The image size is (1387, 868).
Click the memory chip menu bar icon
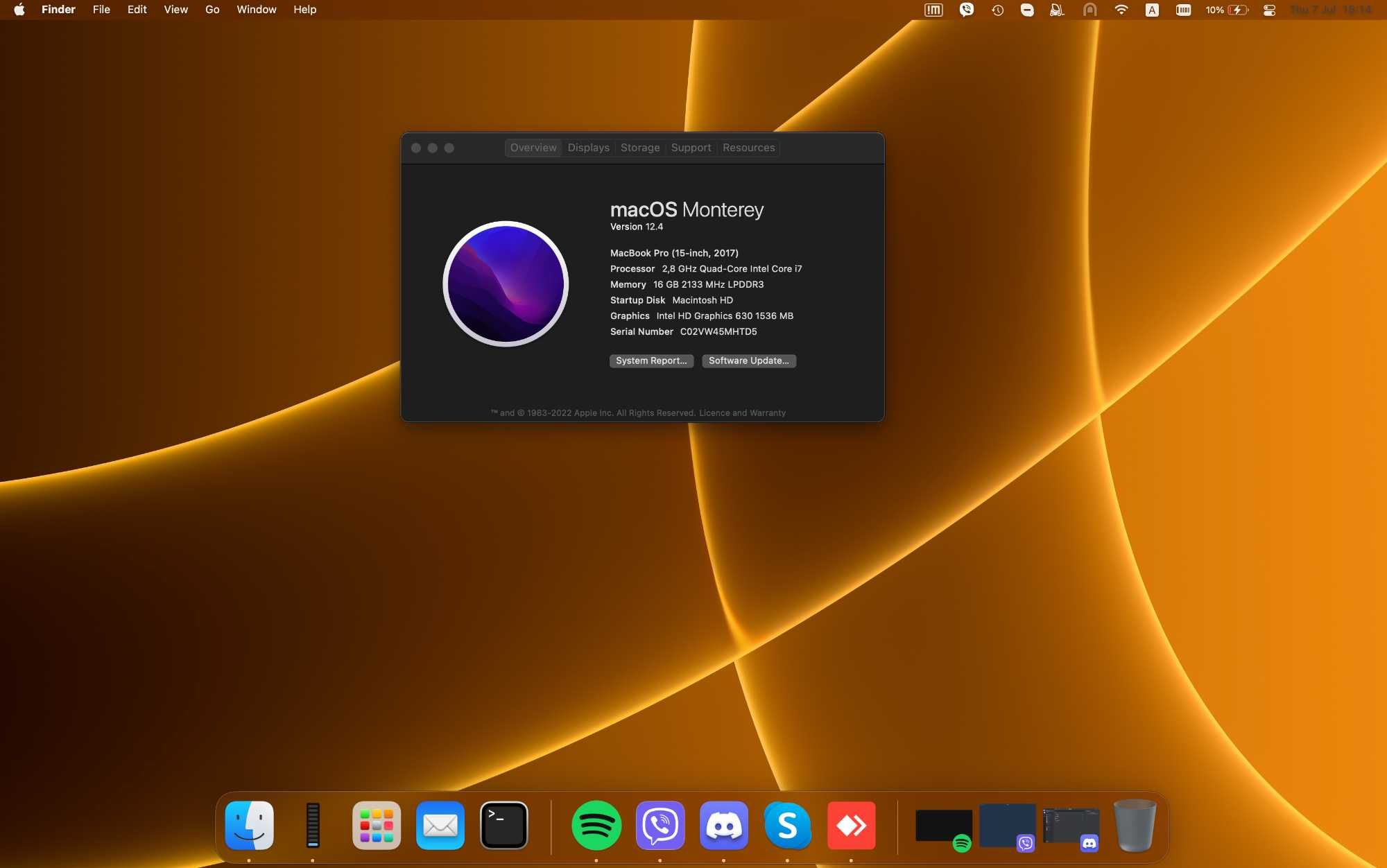1183,10
